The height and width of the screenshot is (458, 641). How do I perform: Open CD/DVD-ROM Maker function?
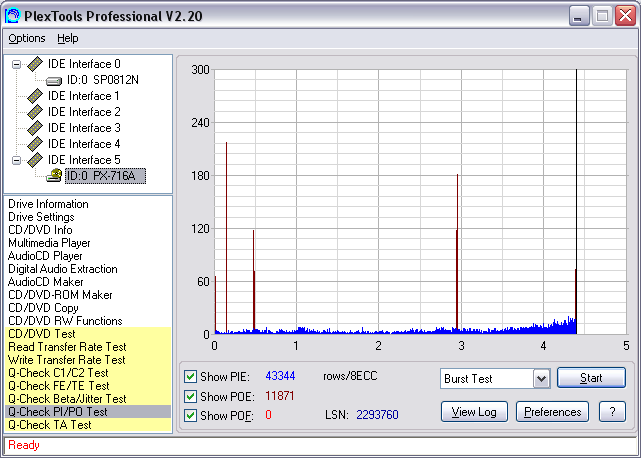pos(60,295)
